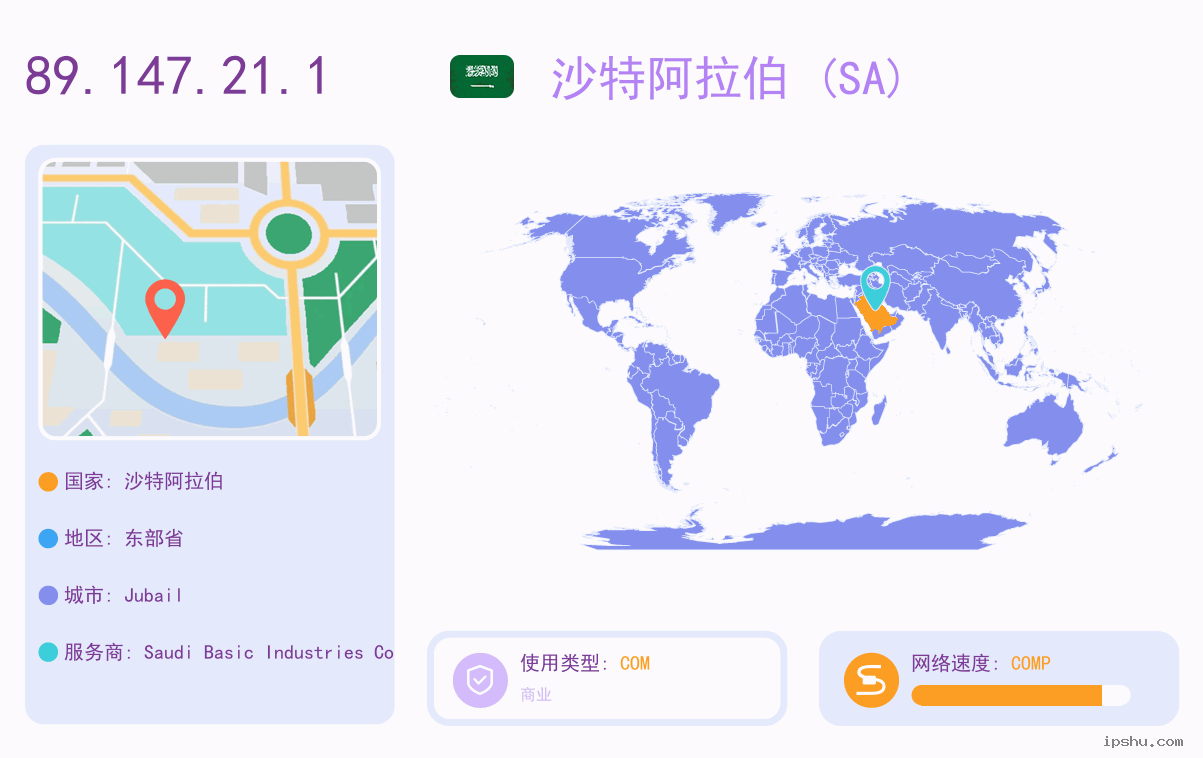Open the ipshu.com link
Viewport: 1203px width, 758px height.
1143,742
